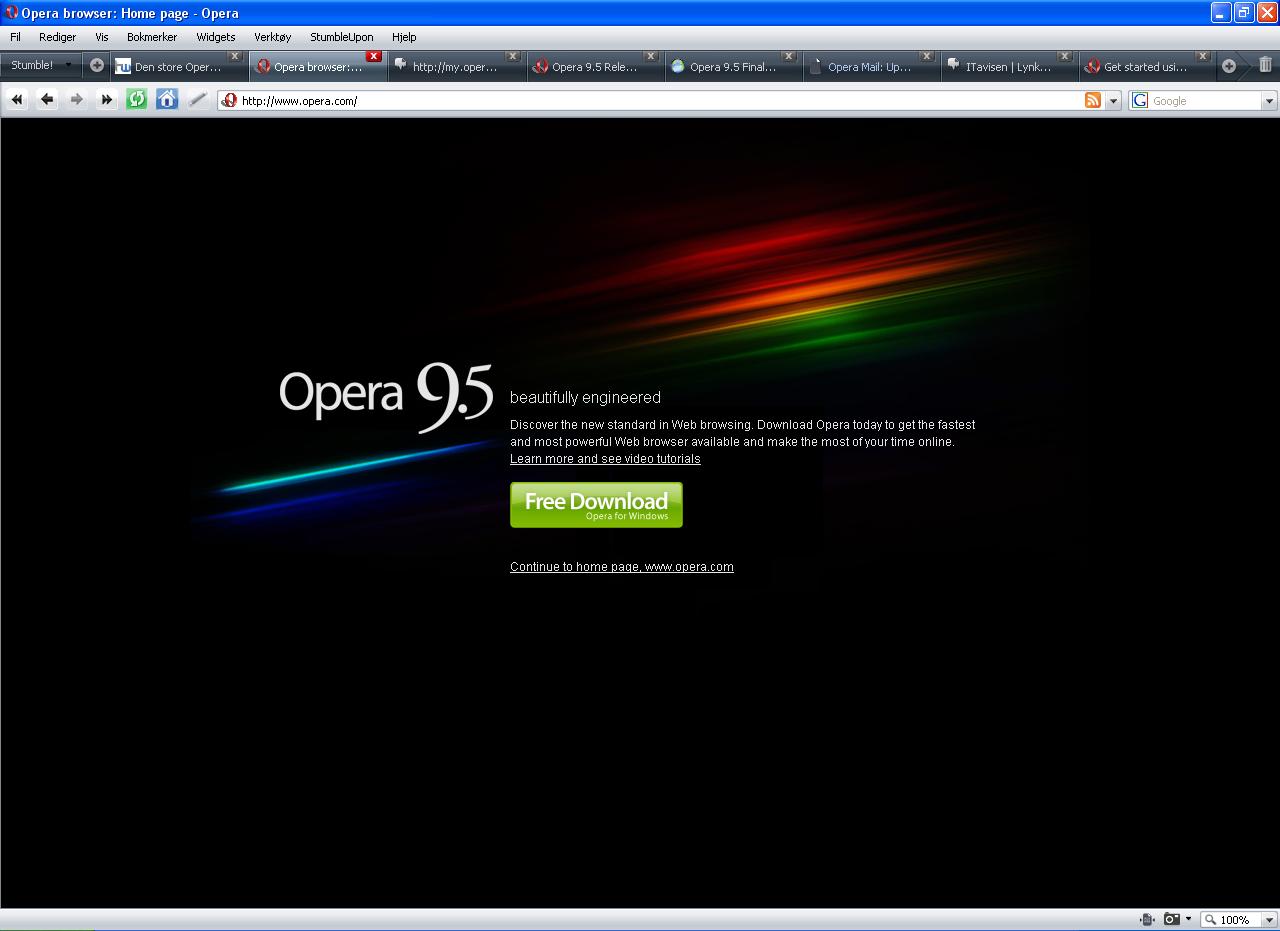
Task: Open the StumbleUpon menu
Action: click(x=341, y=37)
